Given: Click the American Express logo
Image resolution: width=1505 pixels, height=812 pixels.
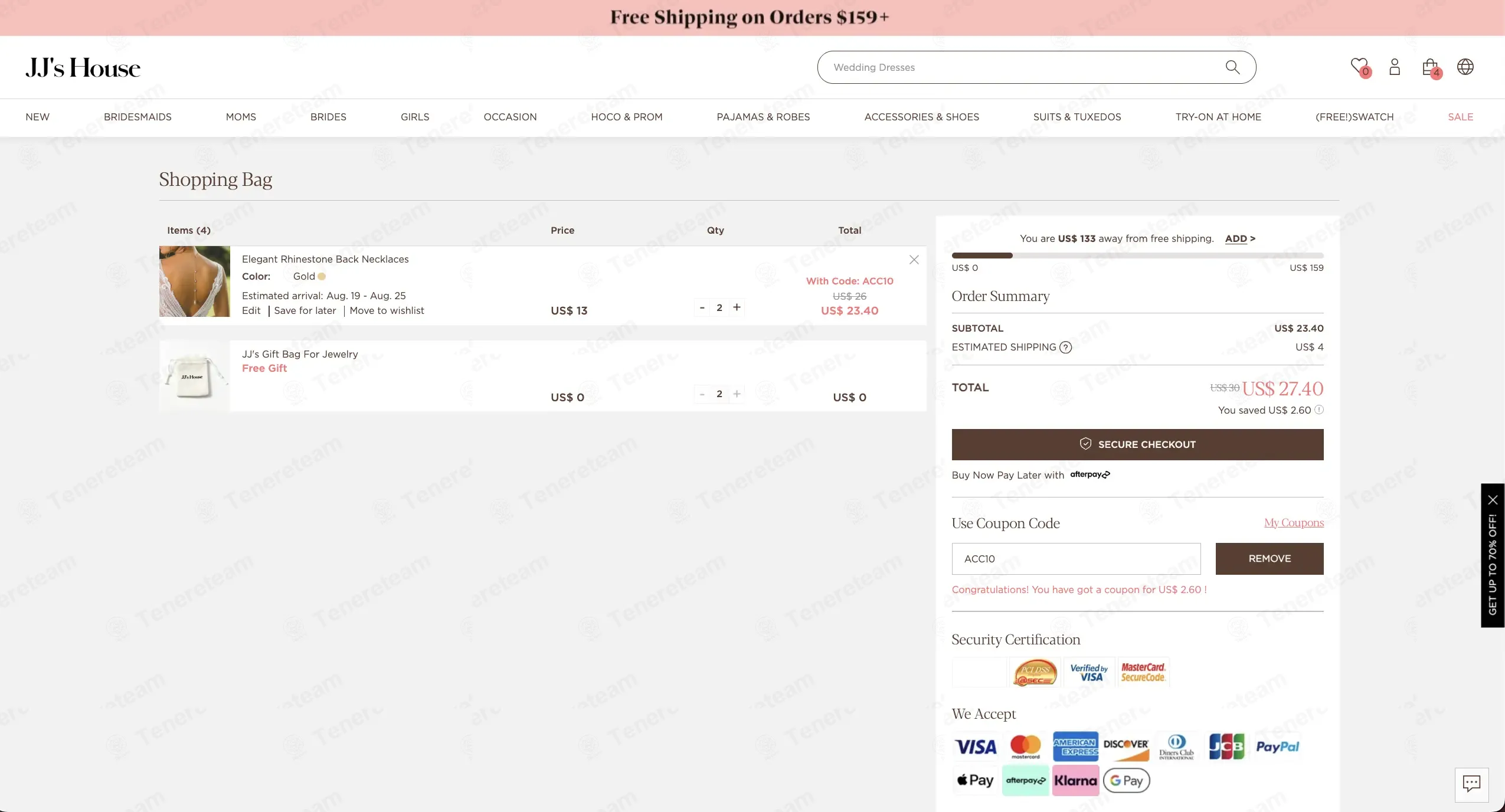Looking at the screenshot, I should coord(1076,746).
